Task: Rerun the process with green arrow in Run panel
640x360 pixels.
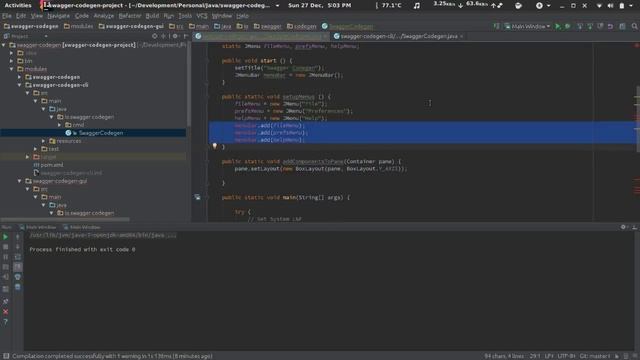Action: pos(5,237)
